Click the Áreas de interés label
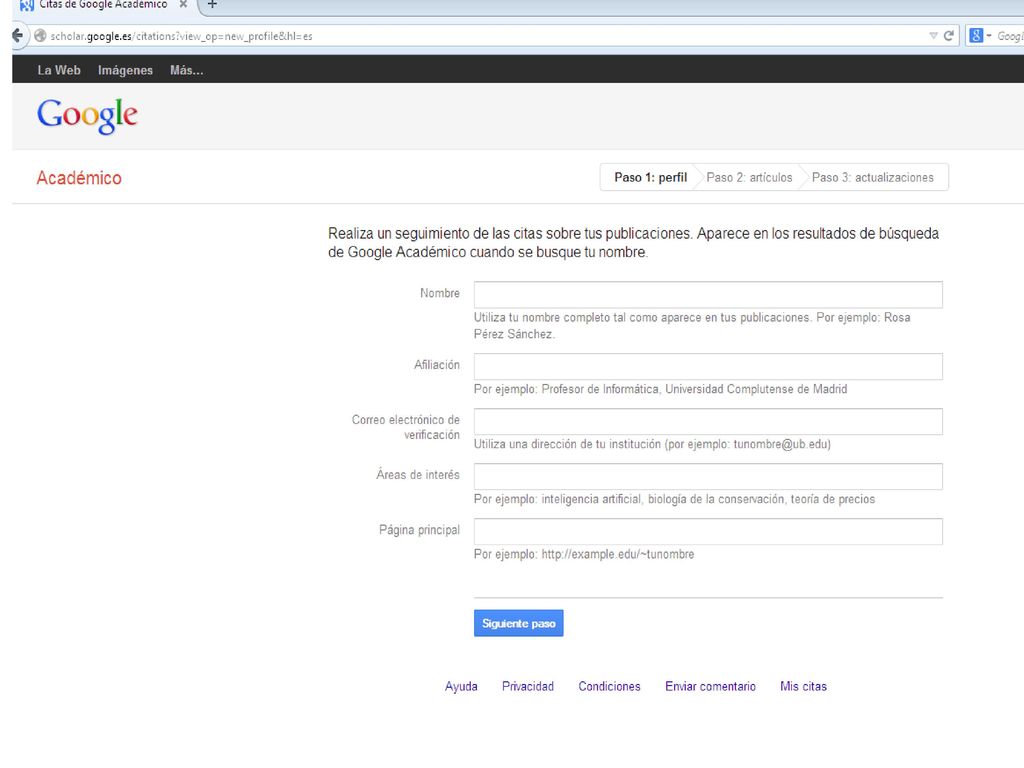This screenshot has height=768, width=1024. [418, 475]
